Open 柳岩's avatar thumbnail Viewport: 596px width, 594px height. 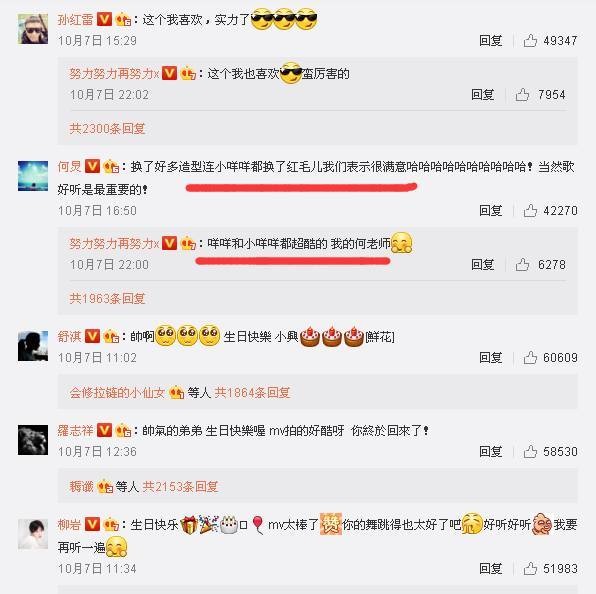tap(33, 534)
